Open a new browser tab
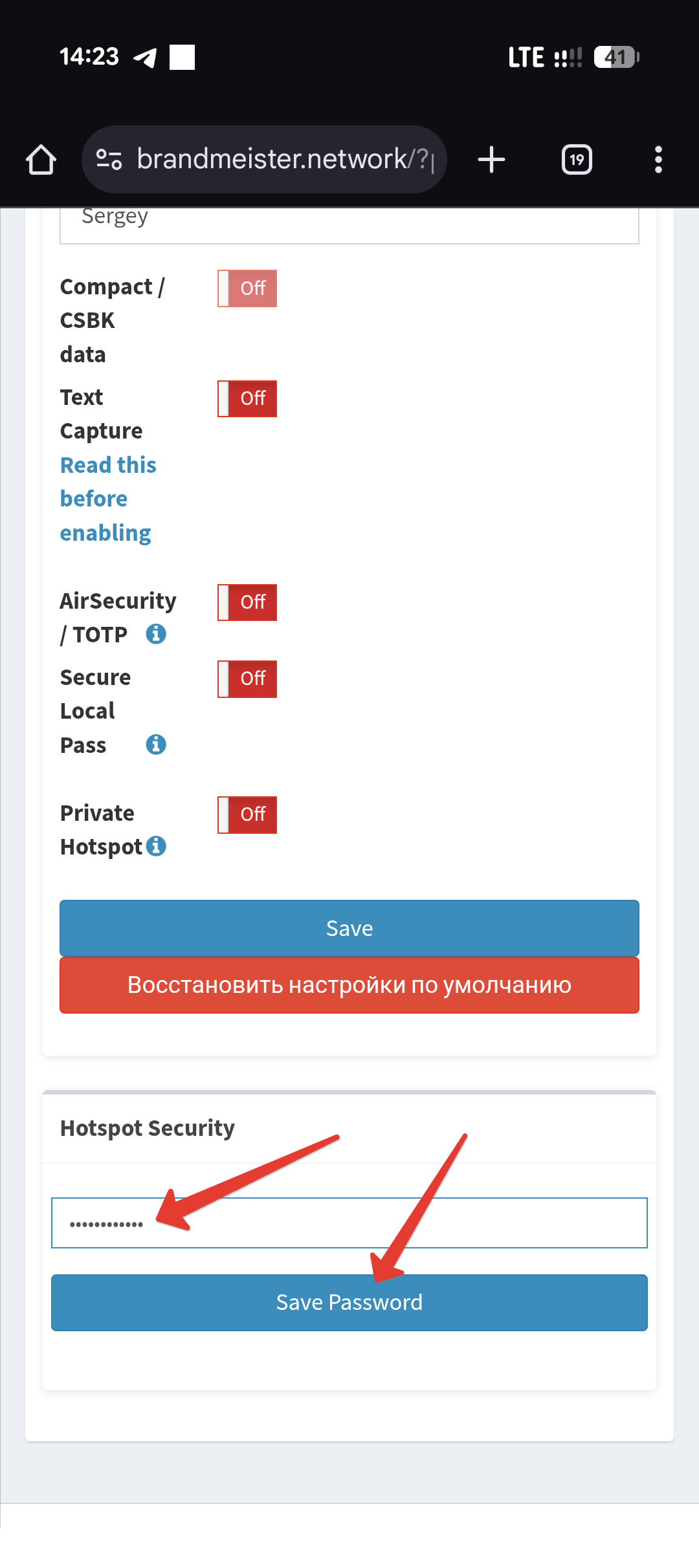The width and height of the screenshot is (699, 1568). (x=491, y=160)
